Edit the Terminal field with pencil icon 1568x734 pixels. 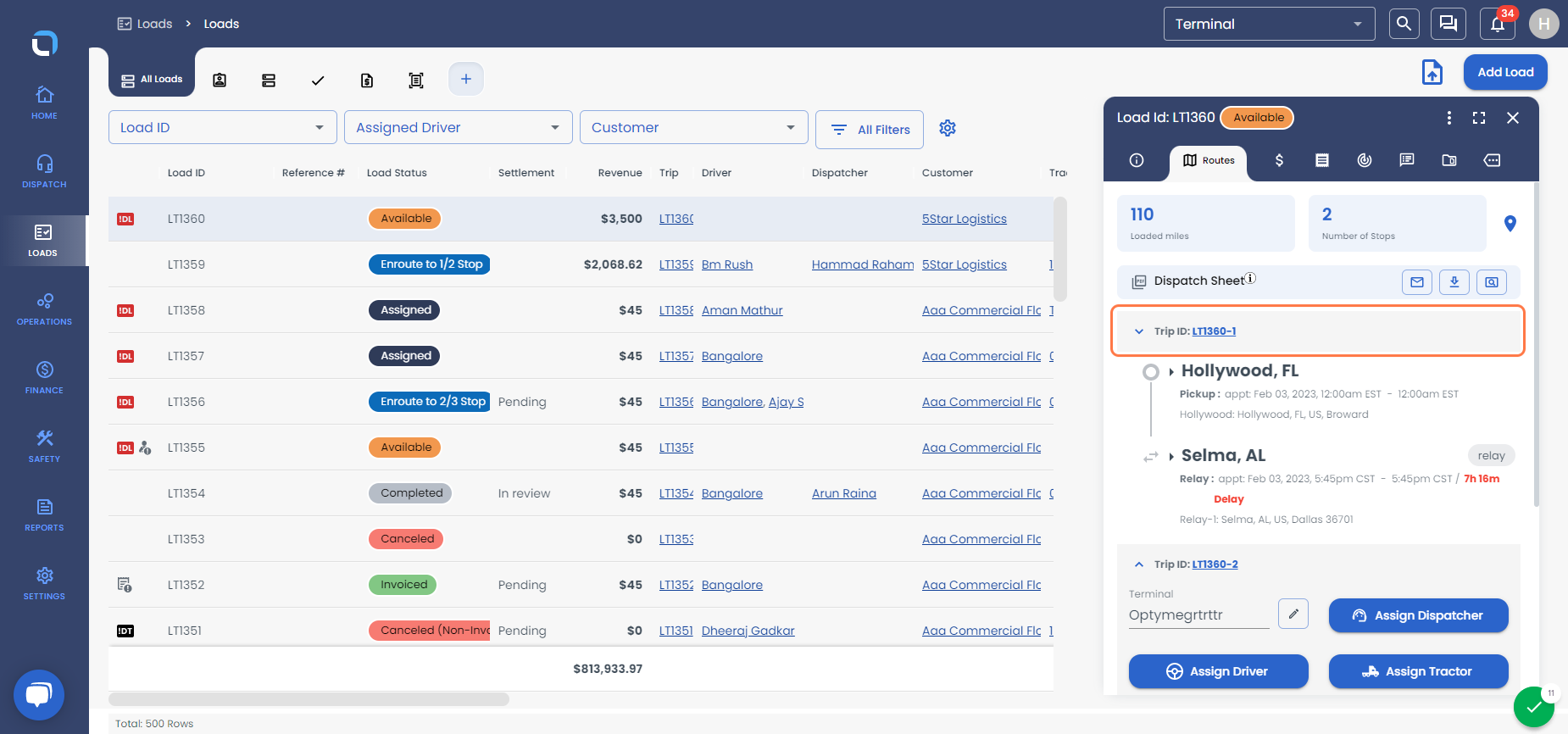[x=1293, y=614]
